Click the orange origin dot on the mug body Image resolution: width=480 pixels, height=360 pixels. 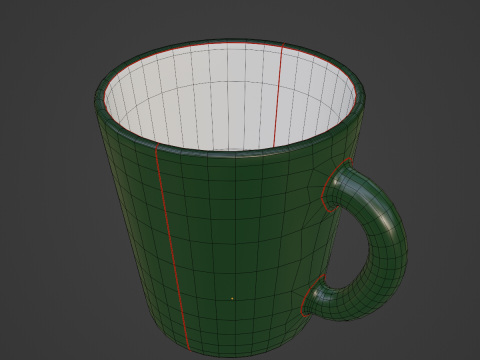pyautogui.click(x=232, y=299)
